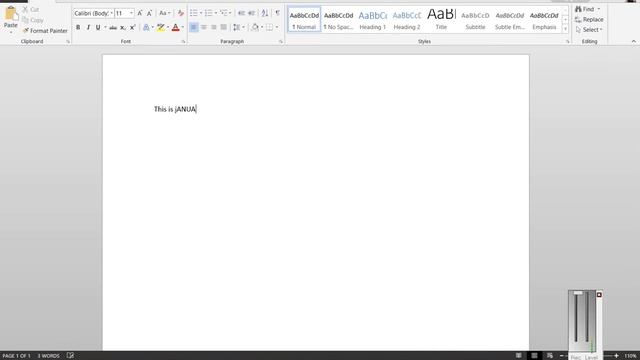This screenshot has width=640, height=360.
Task: Apply the Emphasis style
Action: pos(544,19)
